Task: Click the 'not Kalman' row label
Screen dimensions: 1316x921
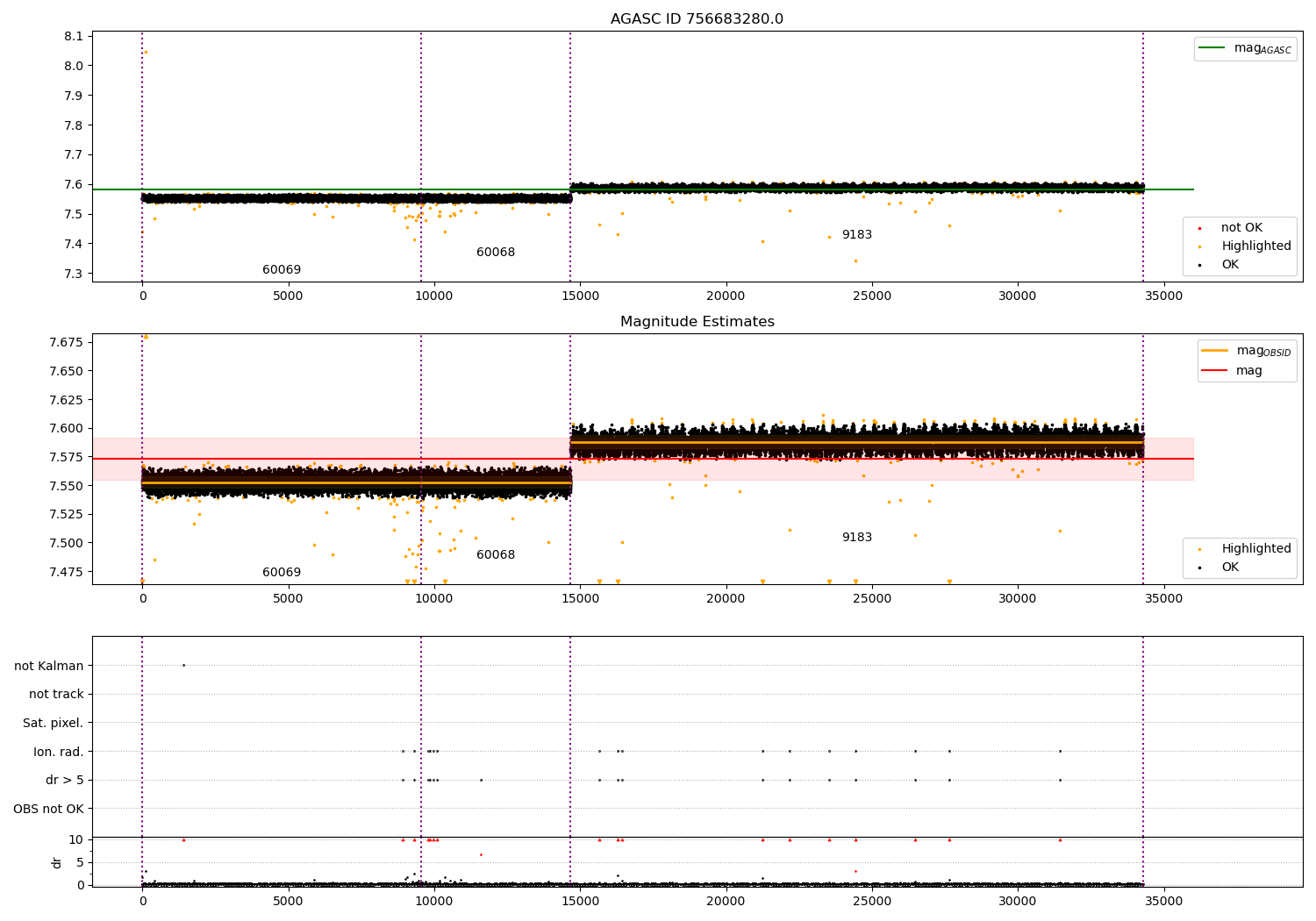Action: click(49, 666)
